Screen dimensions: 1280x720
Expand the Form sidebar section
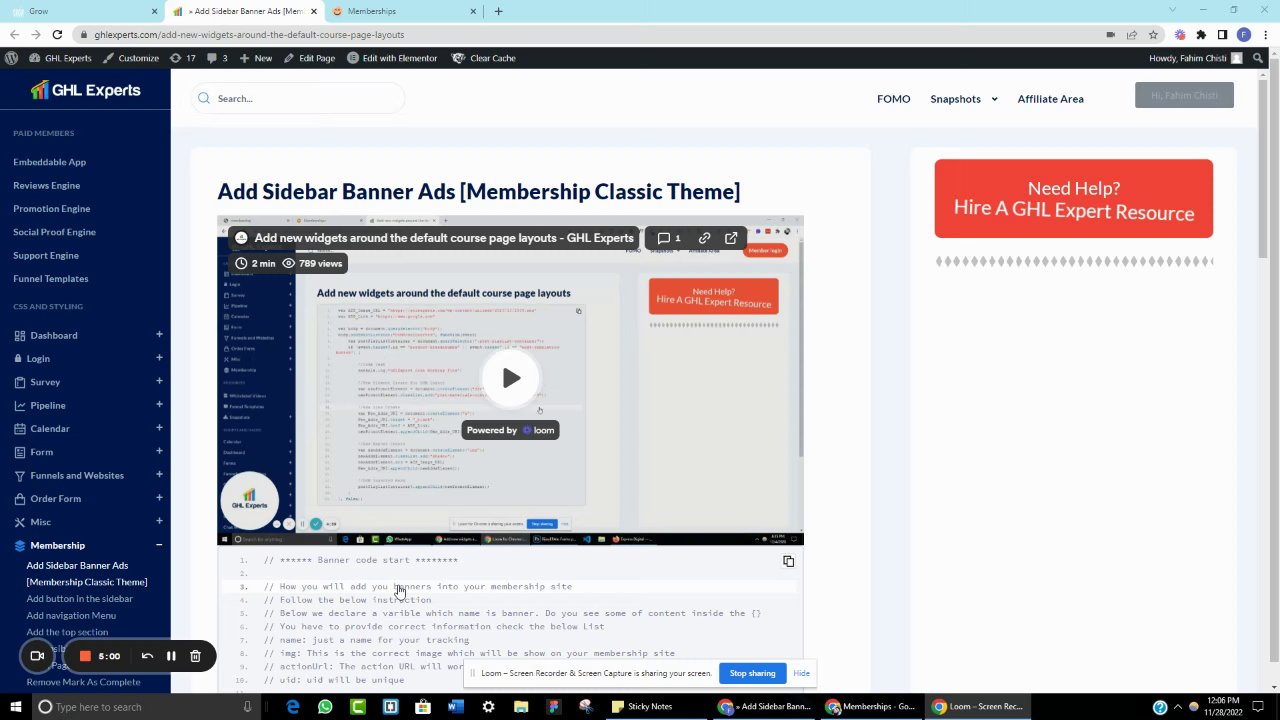tap(159, 451)
